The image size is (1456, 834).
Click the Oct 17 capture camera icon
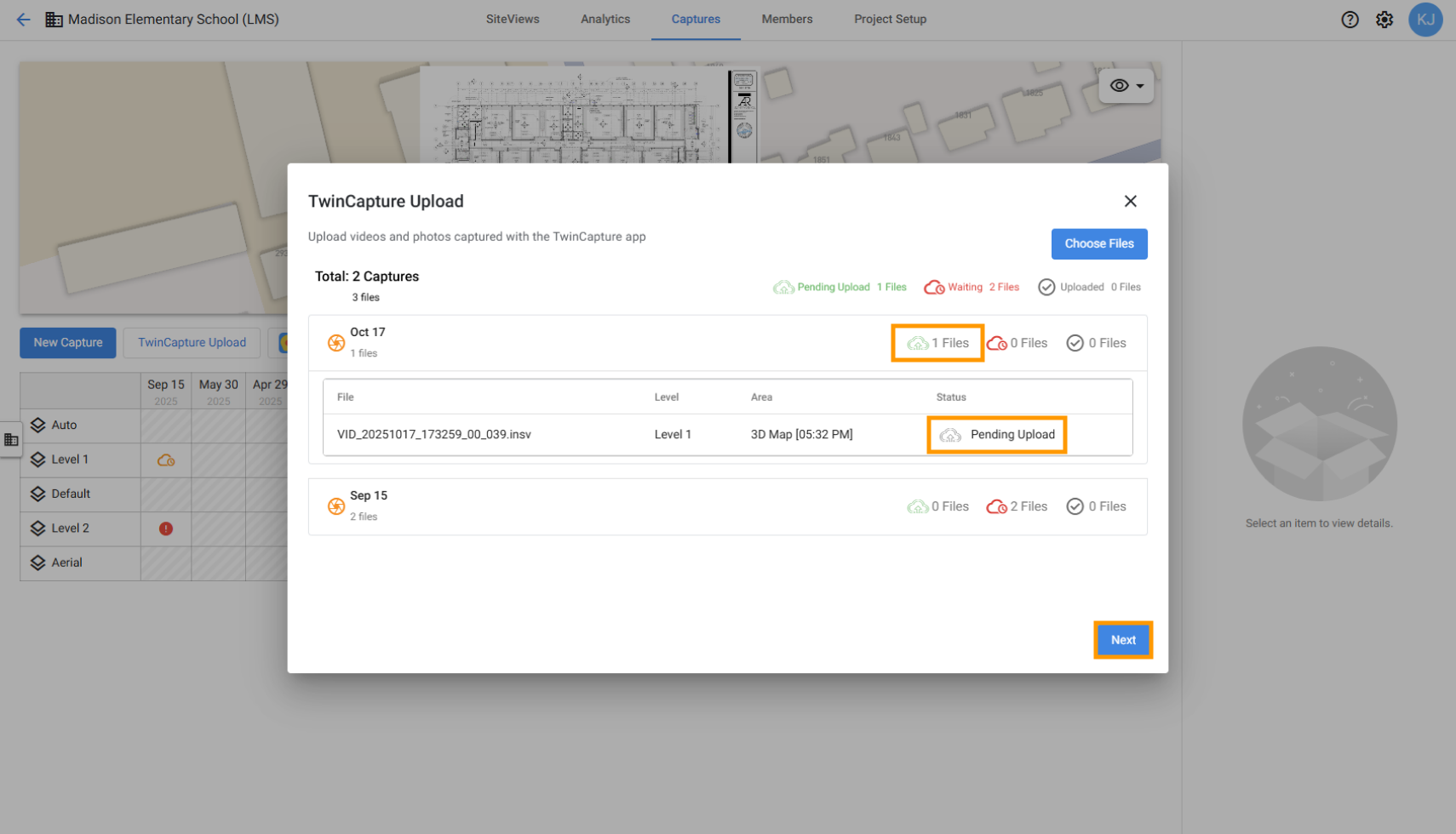coord(336,343)
